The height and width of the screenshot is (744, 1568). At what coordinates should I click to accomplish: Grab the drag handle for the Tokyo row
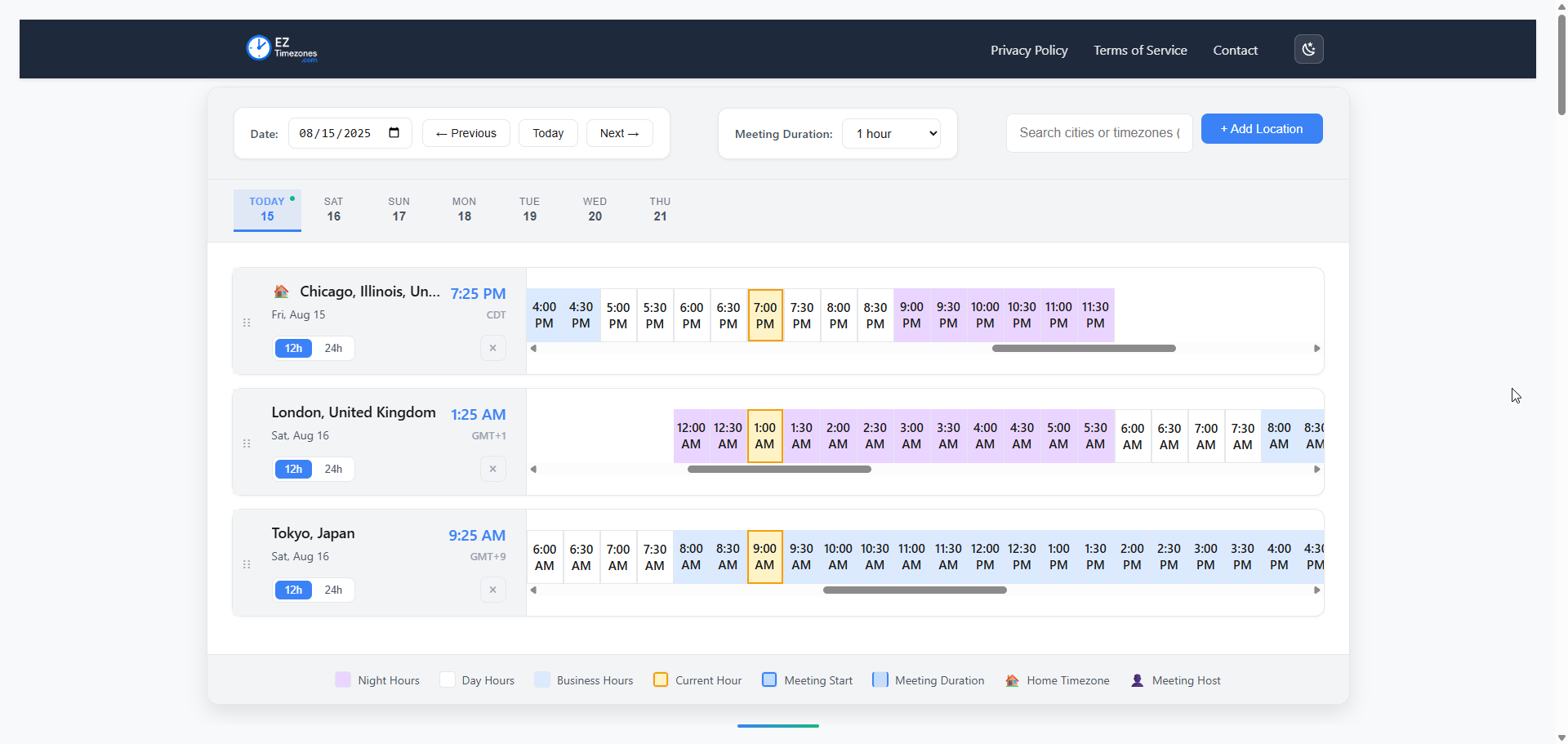click(247, 564)
